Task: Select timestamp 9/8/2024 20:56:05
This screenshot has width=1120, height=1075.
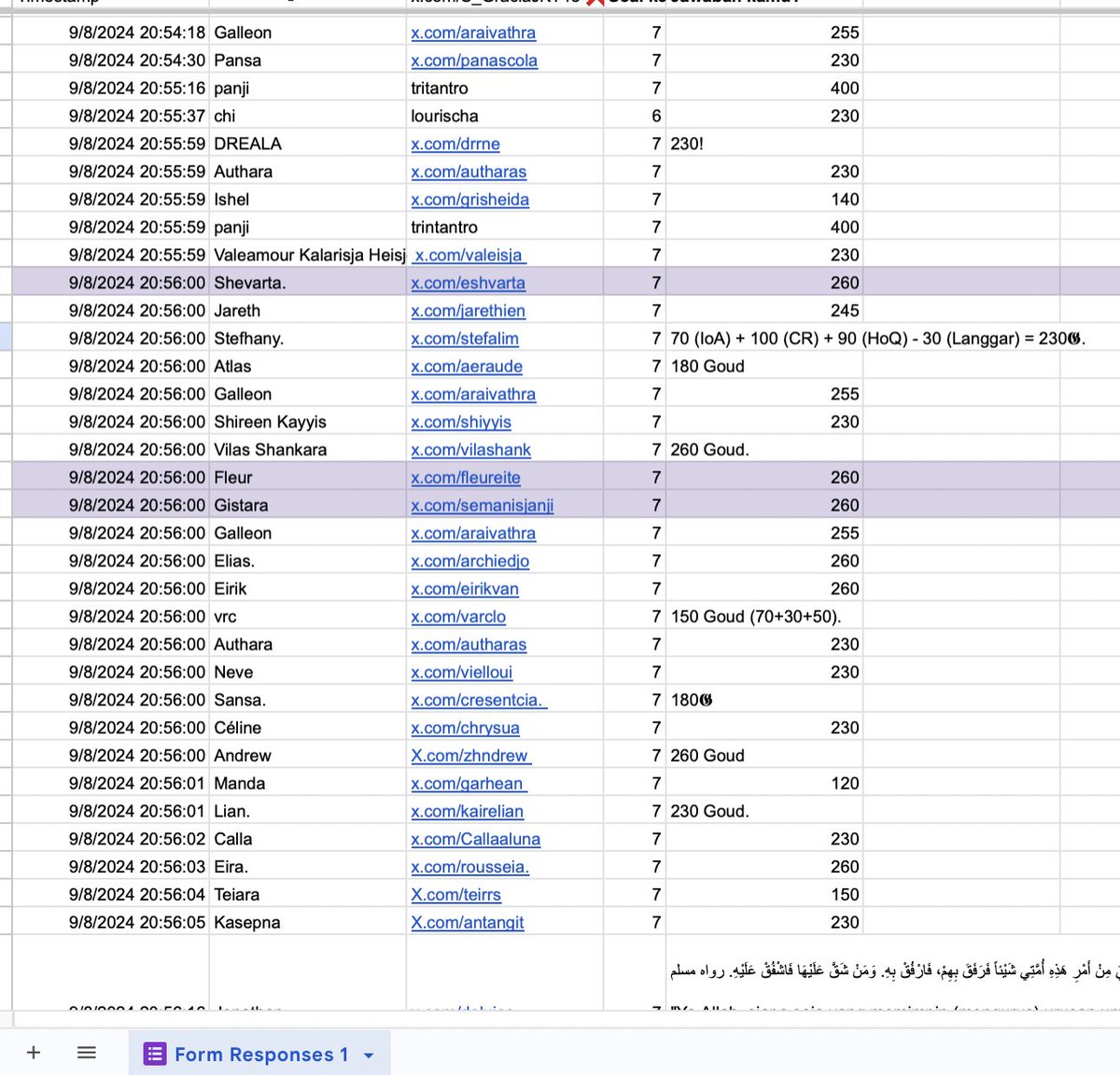Action: coord(110,922)
